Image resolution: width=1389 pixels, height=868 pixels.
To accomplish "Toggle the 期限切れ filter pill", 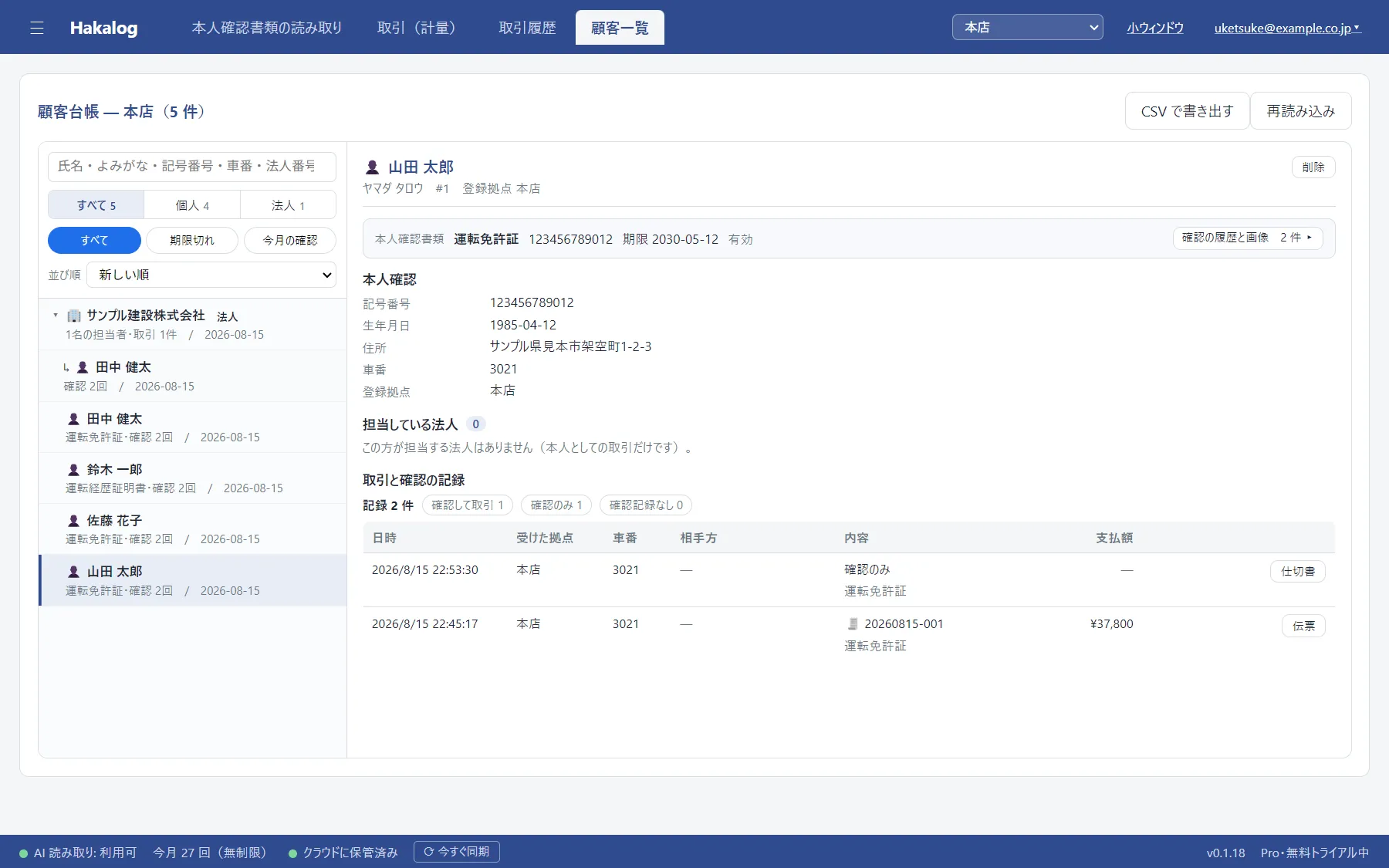I will click(192, 240).
